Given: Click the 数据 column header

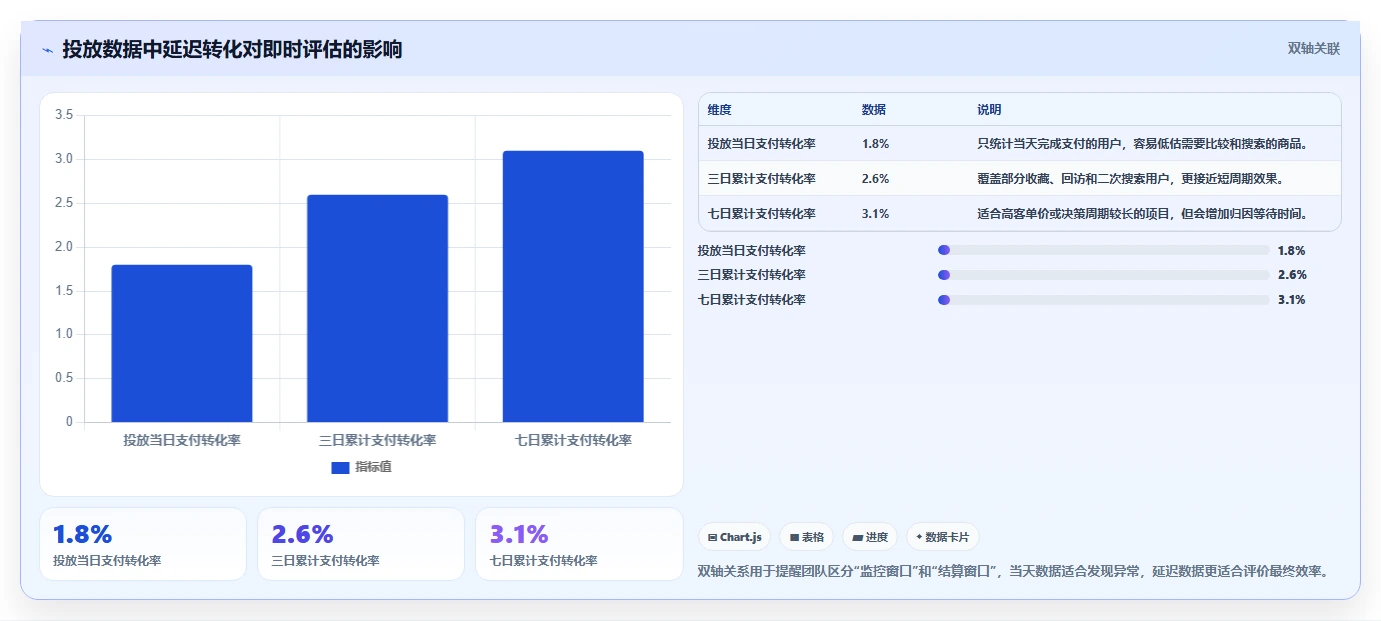Looking at the screenshot, I should tap(873, 110).
